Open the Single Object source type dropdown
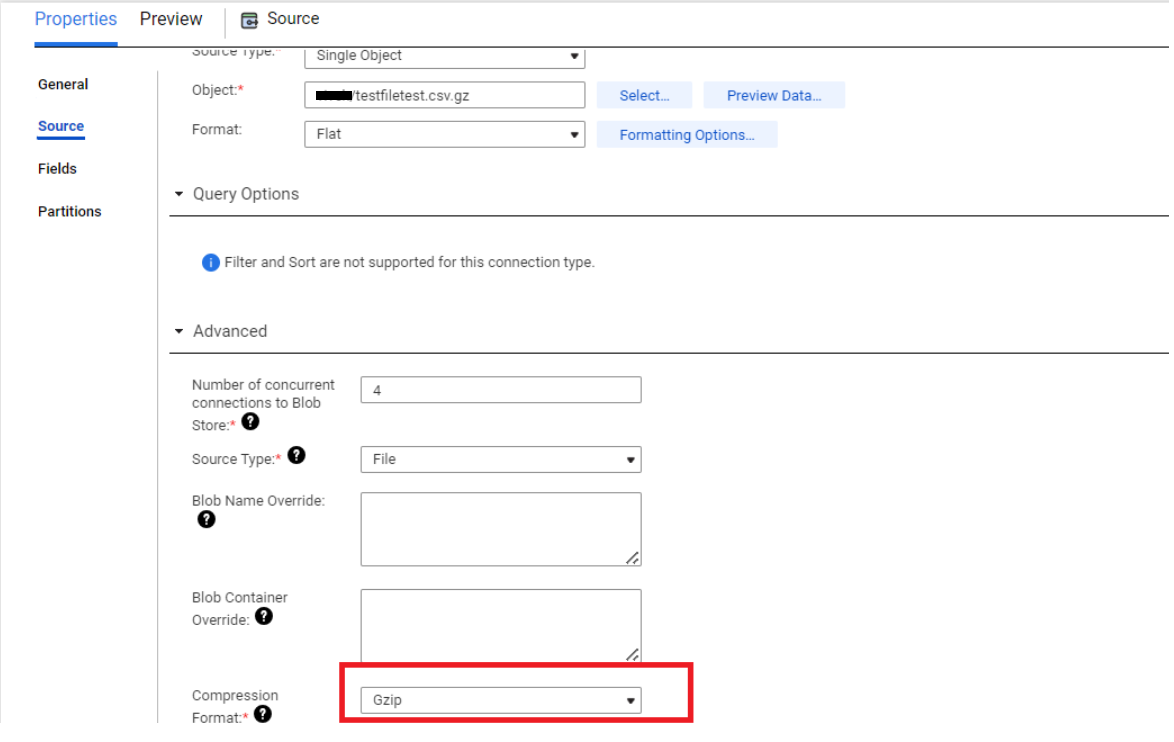Screen dimensions: 1174x742 tap(445, 56)
